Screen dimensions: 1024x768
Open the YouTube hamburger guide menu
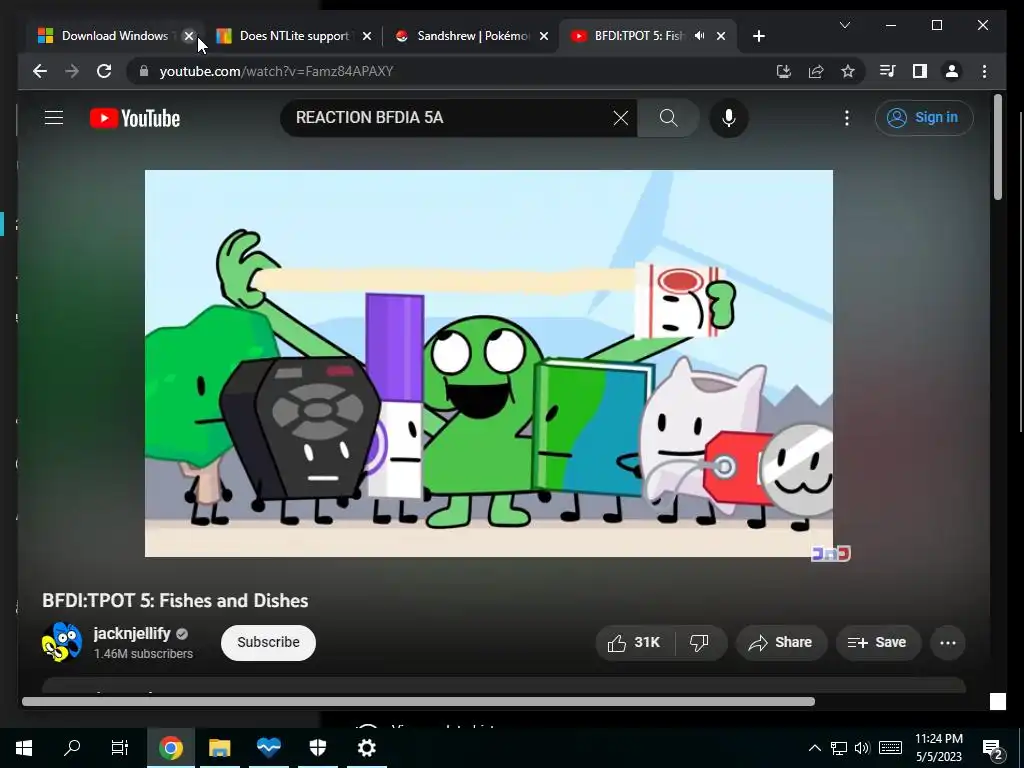click(x=54, y=118)
